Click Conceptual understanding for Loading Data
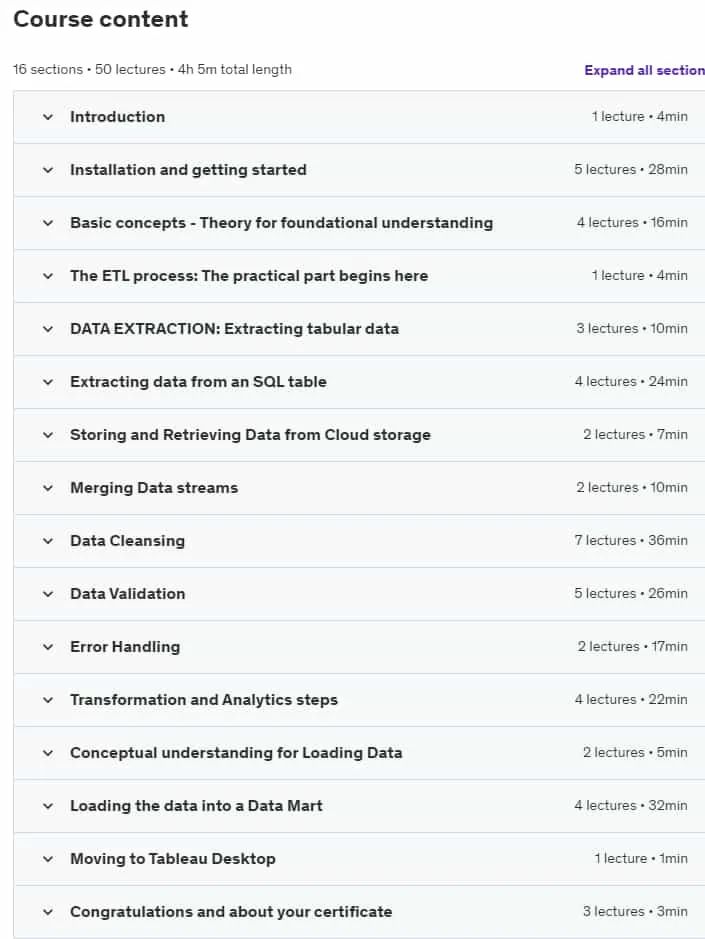 (236, 753)
